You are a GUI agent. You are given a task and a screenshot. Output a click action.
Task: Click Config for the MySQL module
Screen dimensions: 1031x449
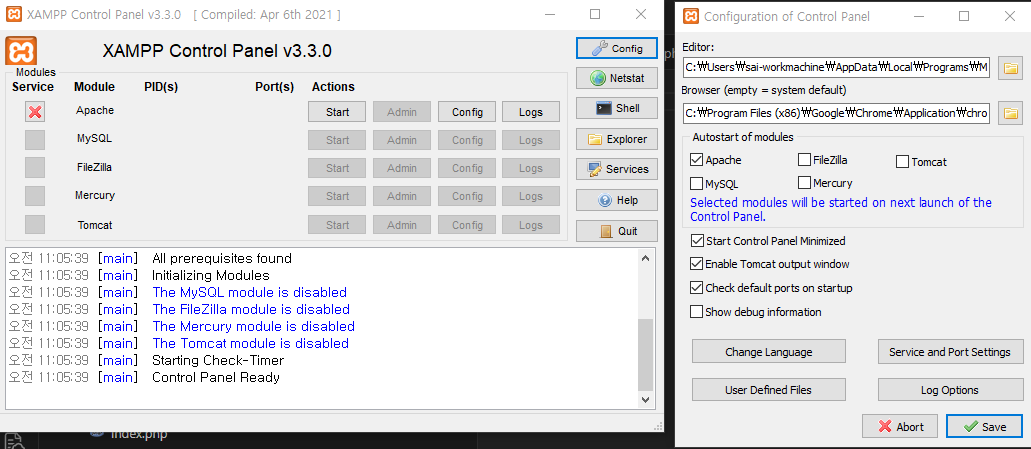coord(468,140)
